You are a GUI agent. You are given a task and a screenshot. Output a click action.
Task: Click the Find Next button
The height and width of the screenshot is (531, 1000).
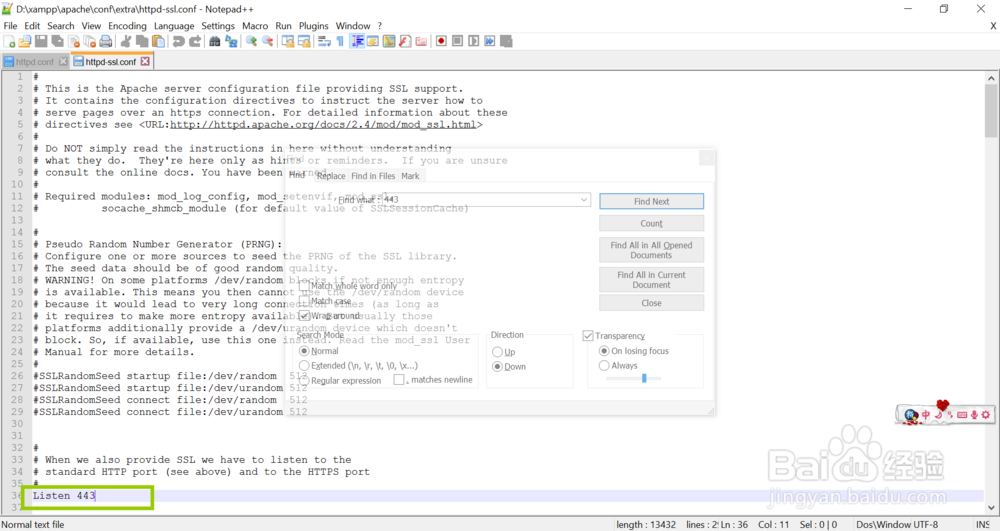point(651,201)
